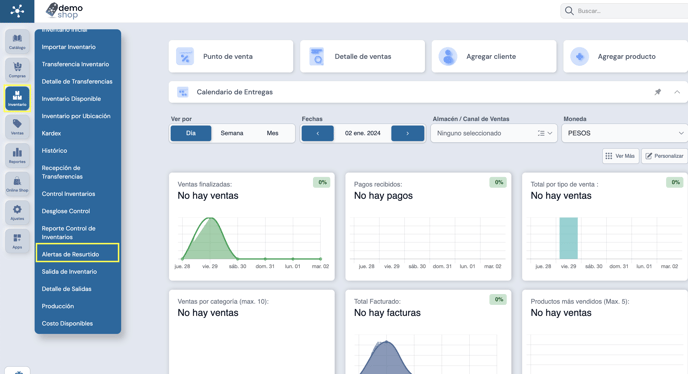The height and width of the screenshot is (374, 688).
Task: Click the teal bar in Total por tipo de venta
Action: tap(568, 238)
